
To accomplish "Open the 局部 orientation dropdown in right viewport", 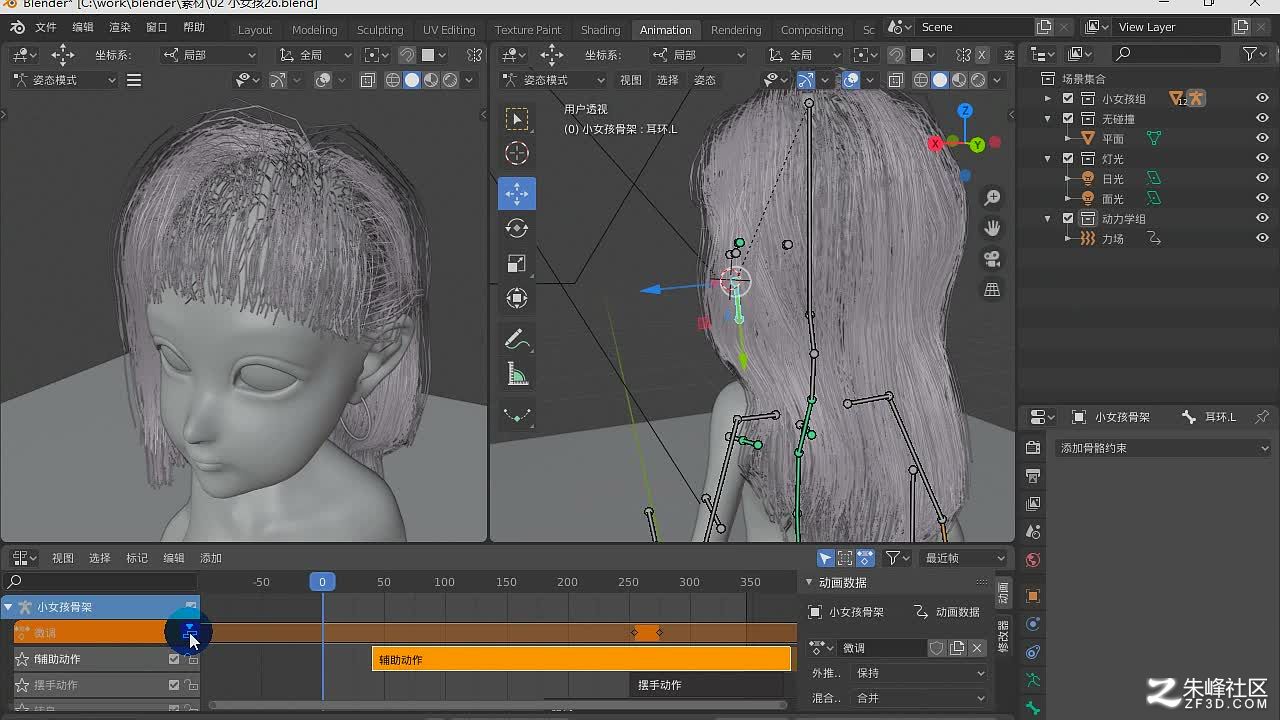I will point(698,55).
